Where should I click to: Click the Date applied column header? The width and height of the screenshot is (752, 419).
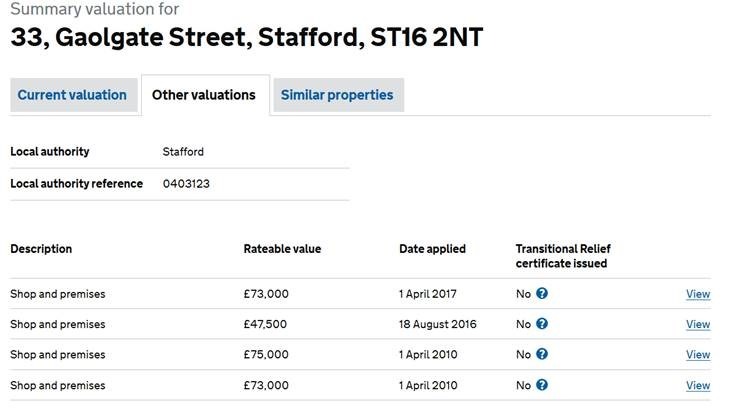432,249
